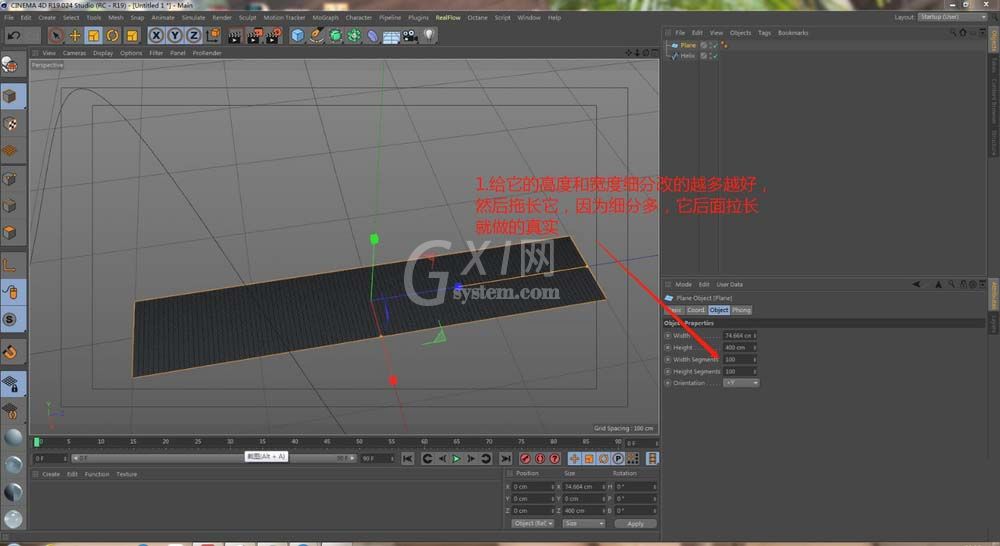This screenshot has width=1000, height=546.
Task: Open the Size mode dropdown
Action: (584, 524)
